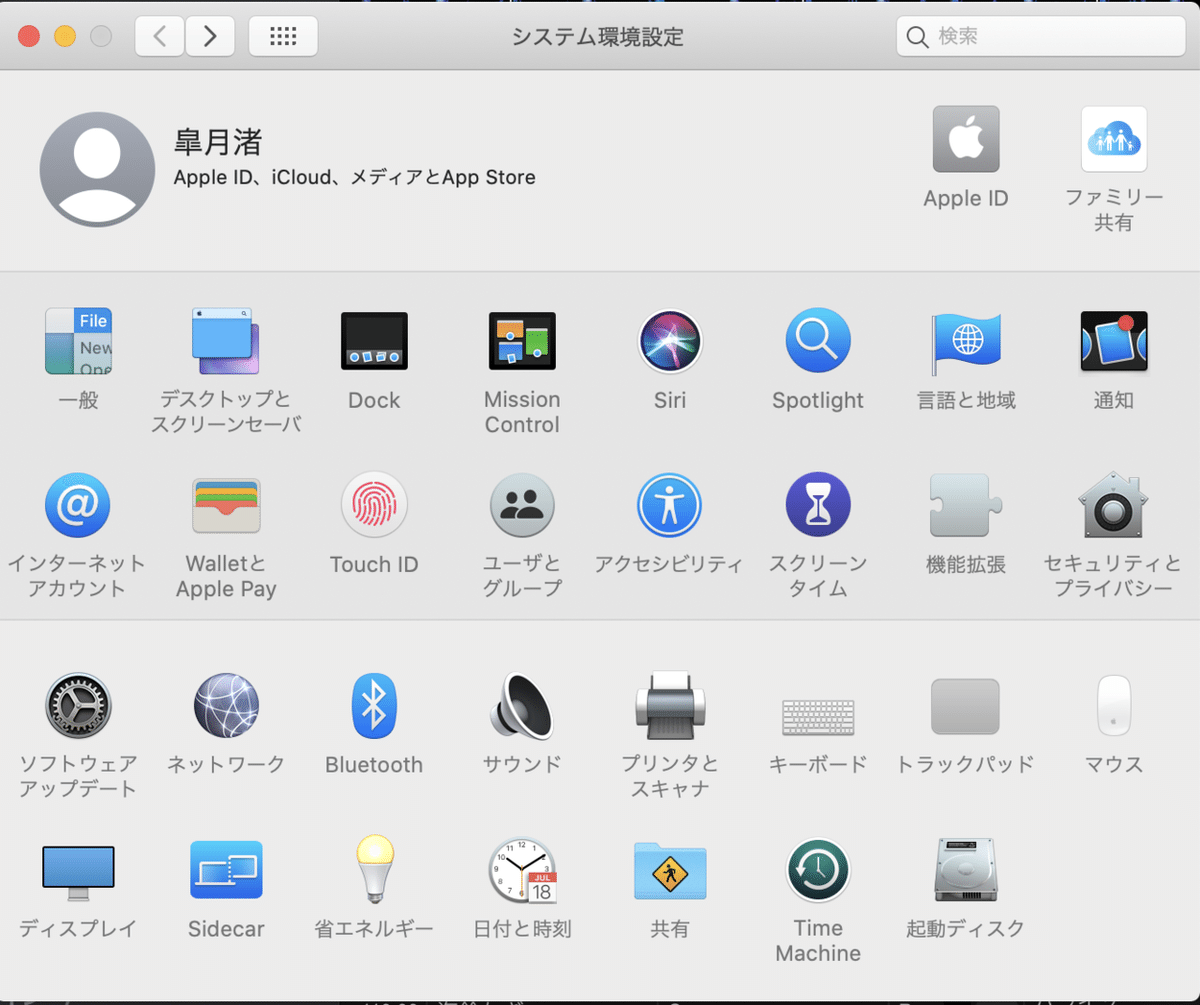Viewport: 1200px width, 1005px height.
Task: Open セキュリティとプライバシー preferences
Action: tap(1114, 505)
